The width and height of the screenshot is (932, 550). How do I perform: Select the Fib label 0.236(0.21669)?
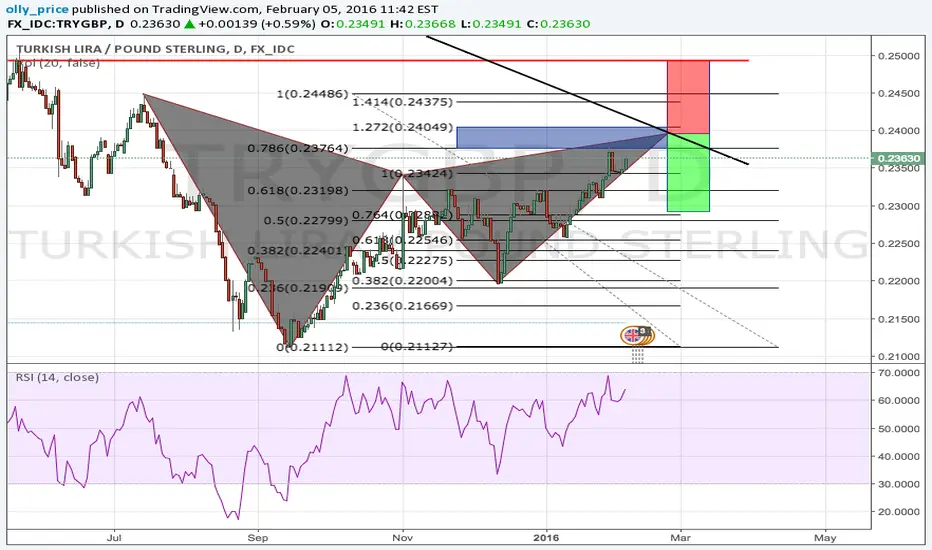pos(402,306)
